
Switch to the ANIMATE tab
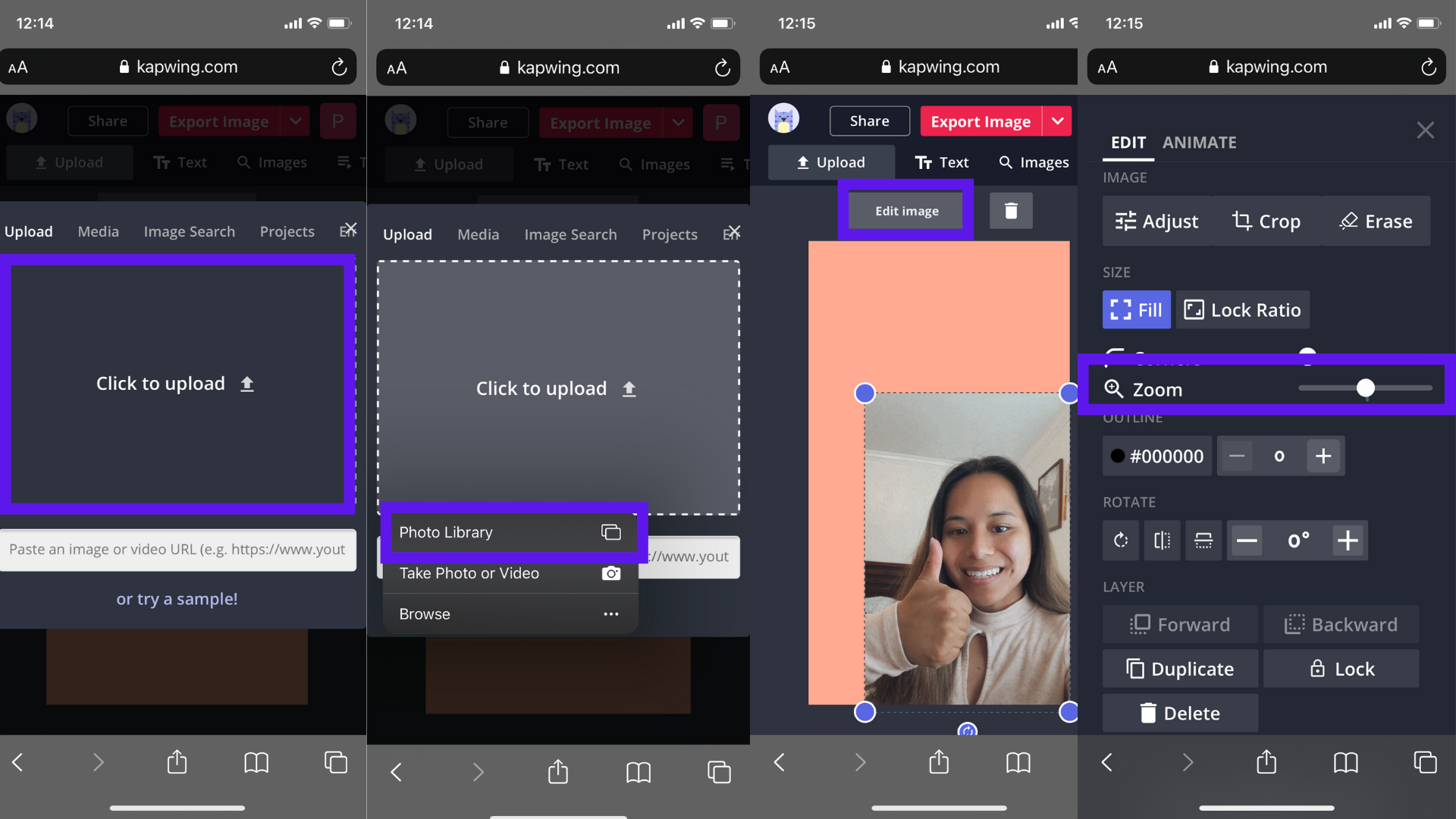pyautogui.click(x=1199, y=143)
